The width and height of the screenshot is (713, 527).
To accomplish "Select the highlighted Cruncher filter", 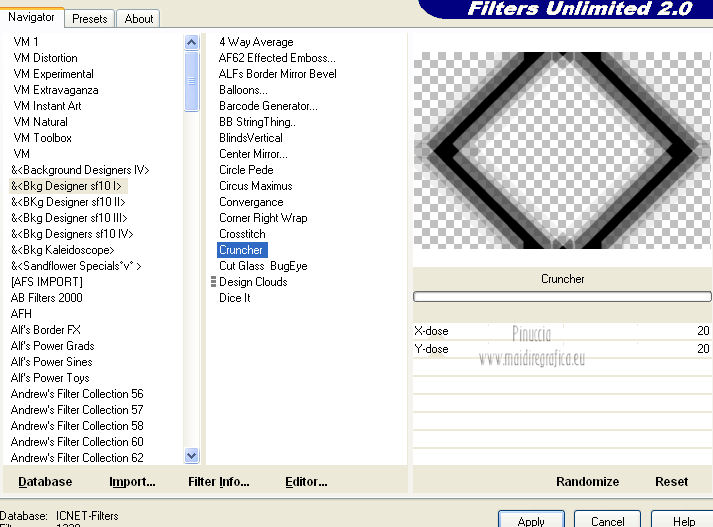I will [242, 250].
